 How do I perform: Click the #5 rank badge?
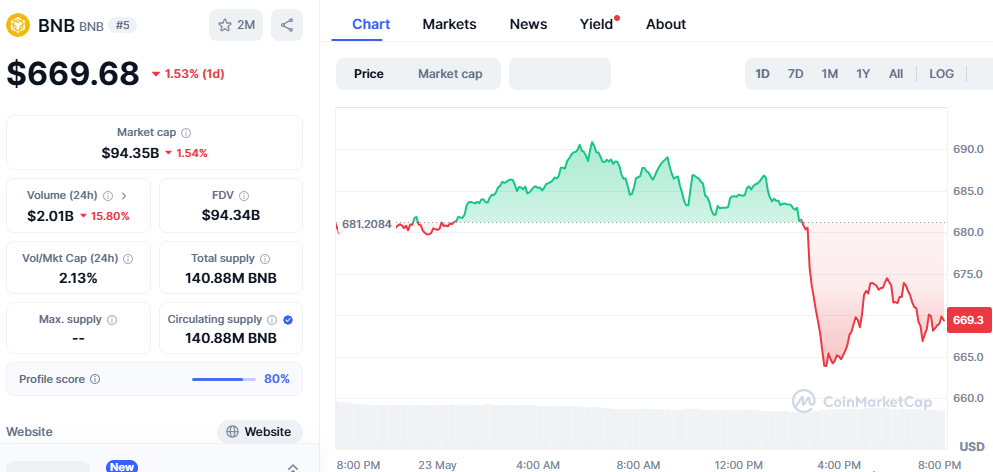122,25
